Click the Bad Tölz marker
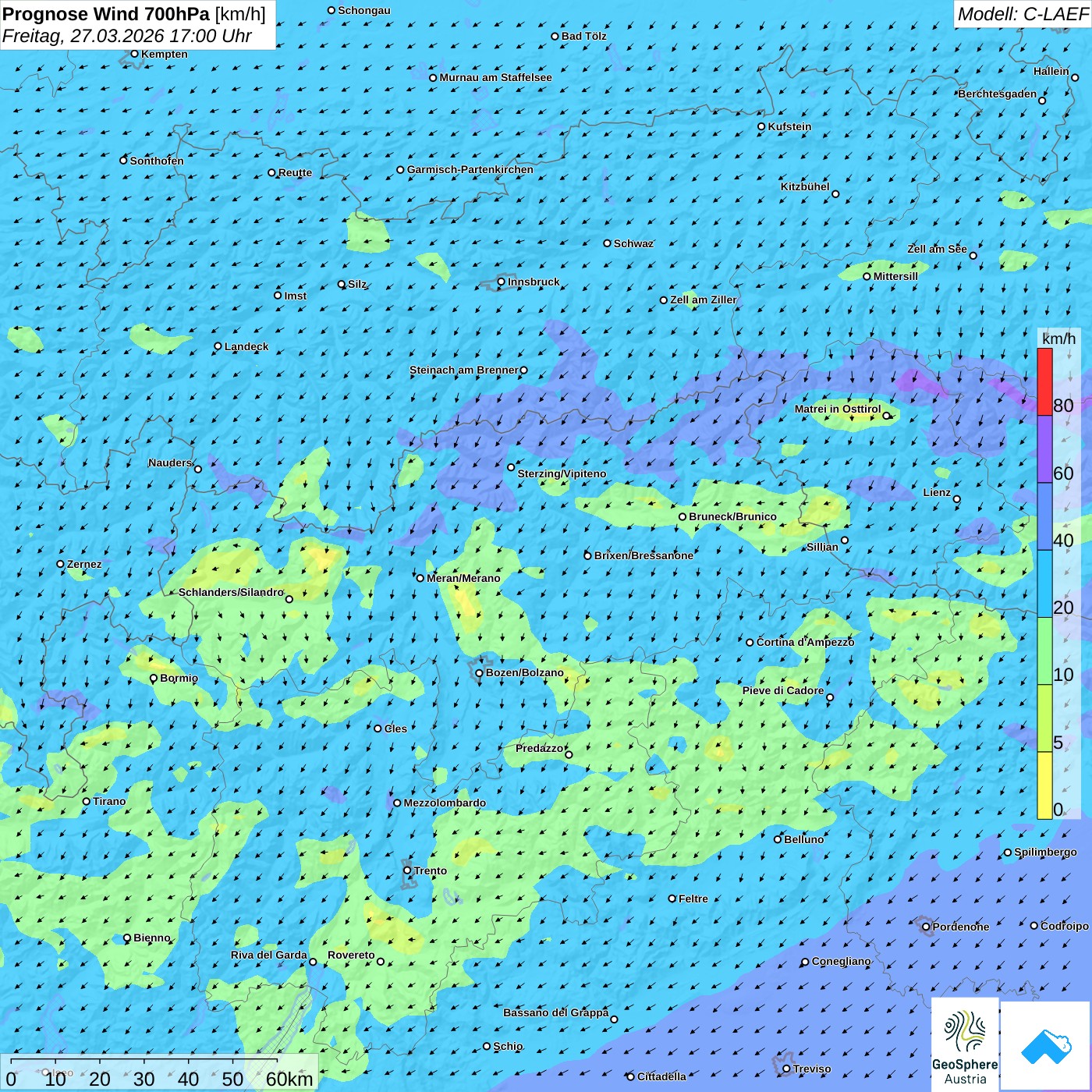Viewport: 1092px width, 1092px height. pos(555,36)
